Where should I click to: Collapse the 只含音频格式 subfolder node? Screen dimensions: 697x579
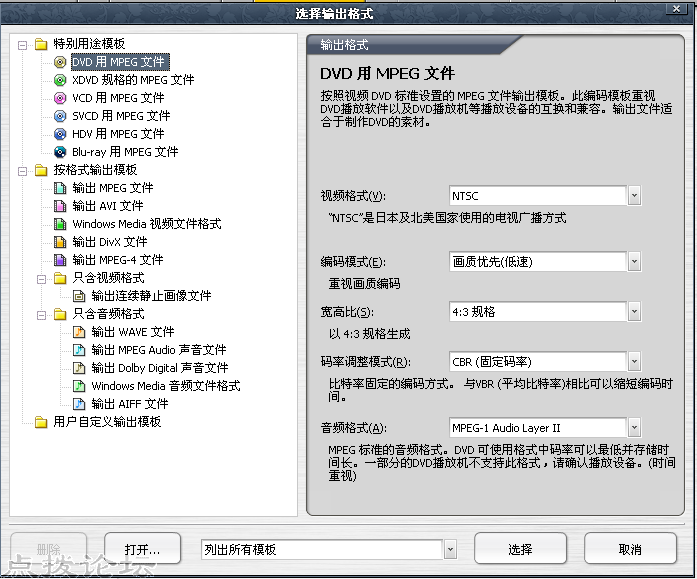[41, 315]
